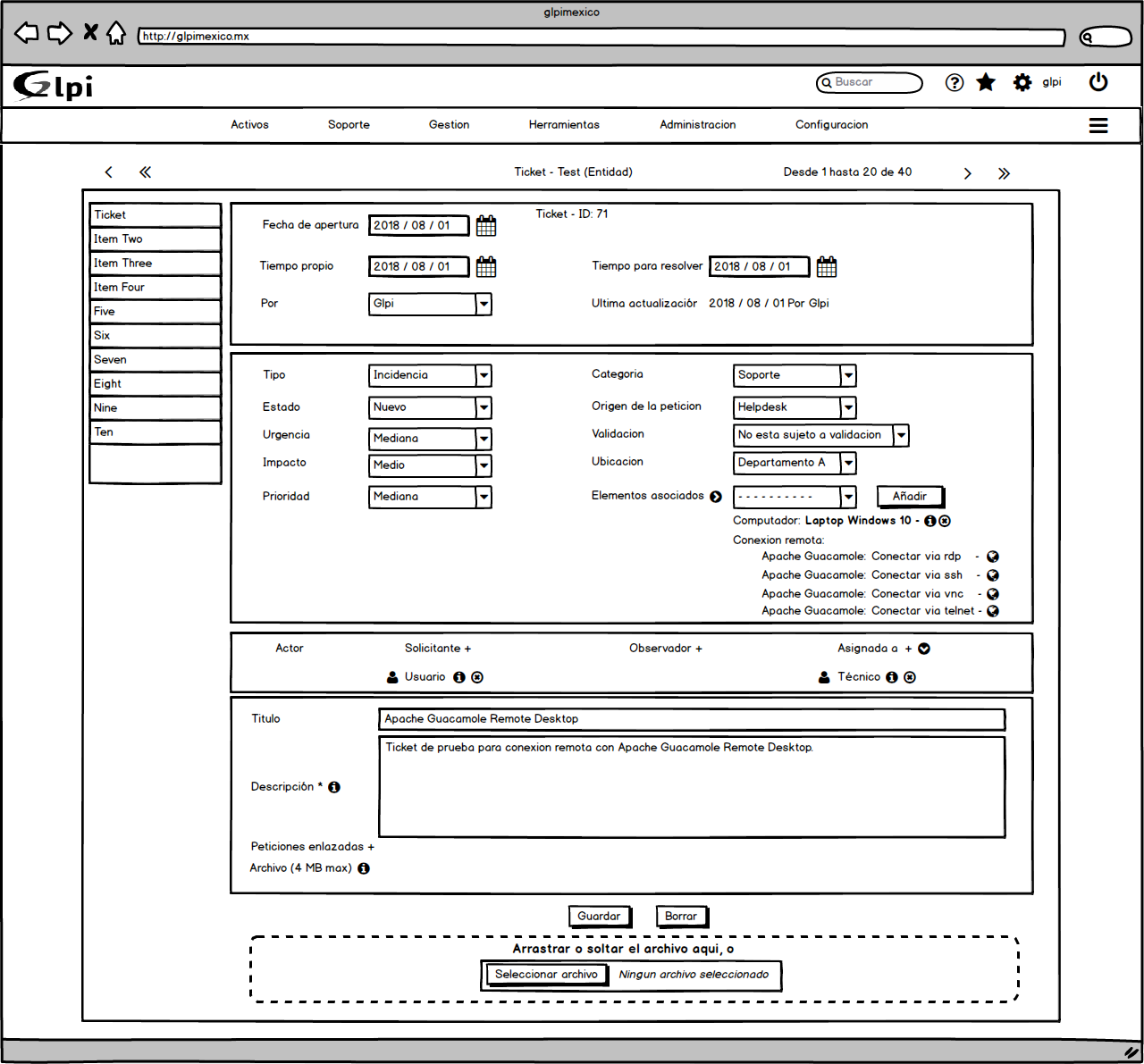Open the Urgencia dropdown
1144x1064 pixels.
click(430, 439)
